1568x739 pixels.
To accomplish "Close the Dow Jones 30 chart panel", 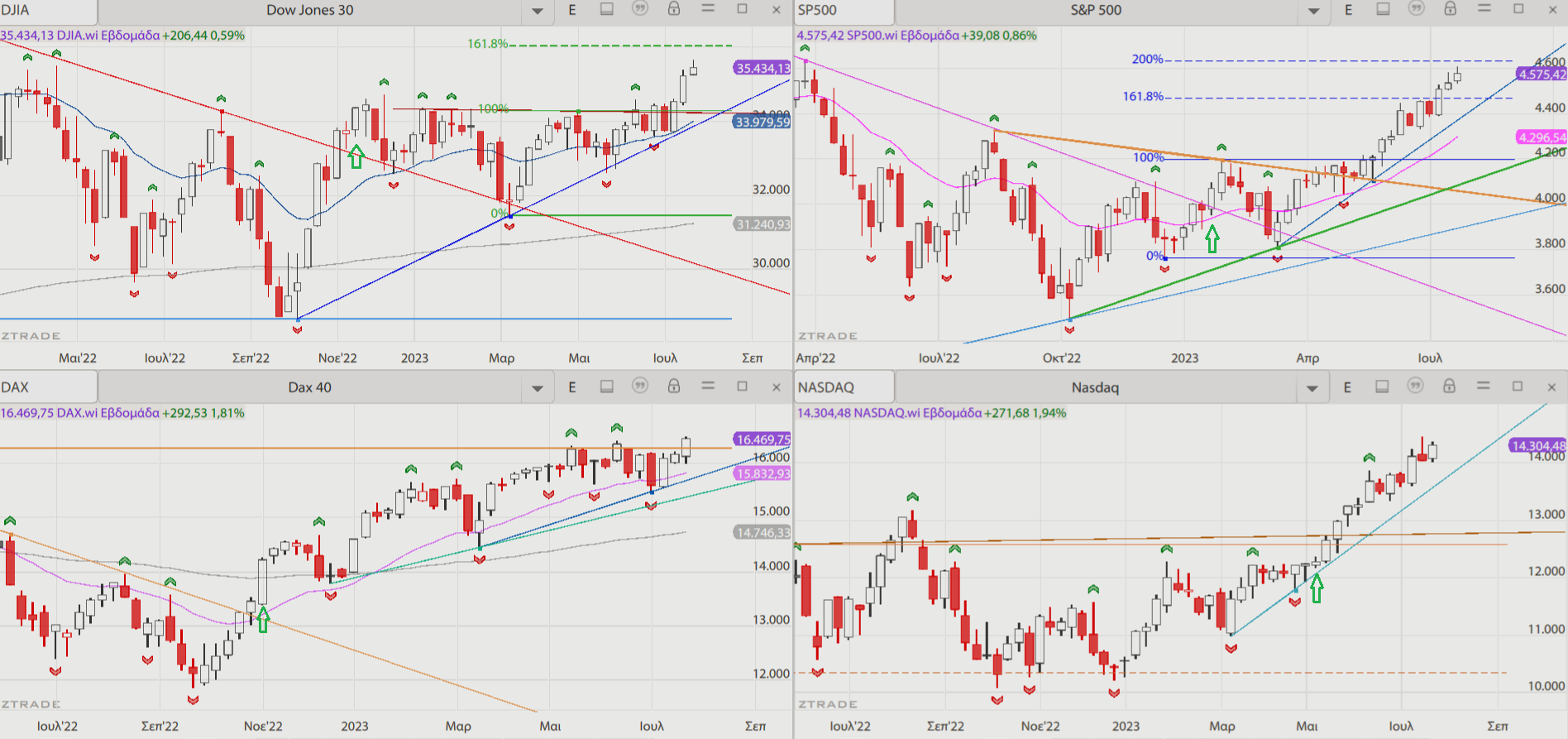I will pyautogui.click(x=776, y=10).
